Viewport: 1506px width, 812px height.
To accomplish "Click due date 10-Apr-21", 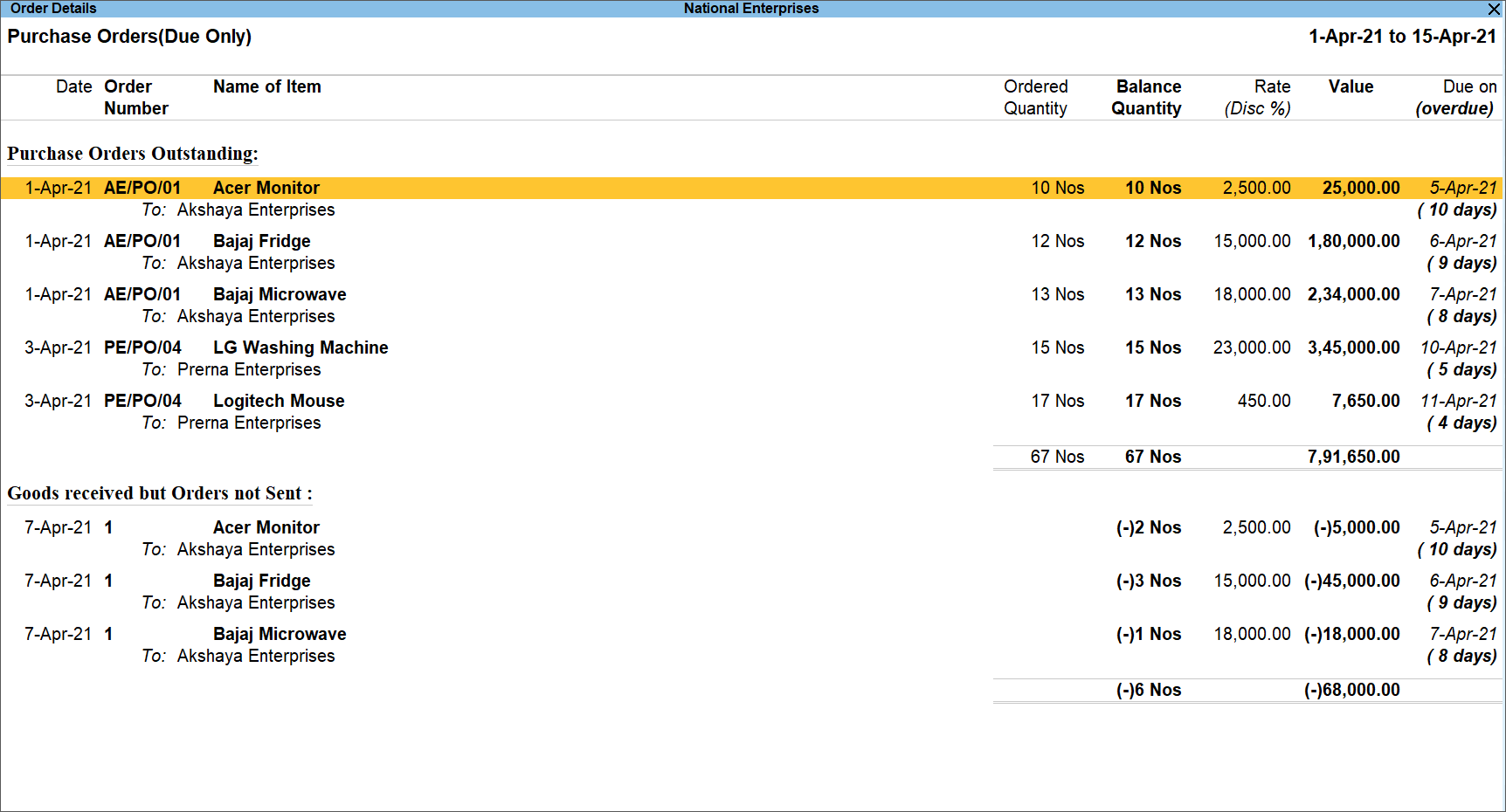I will pos(1458,348).
